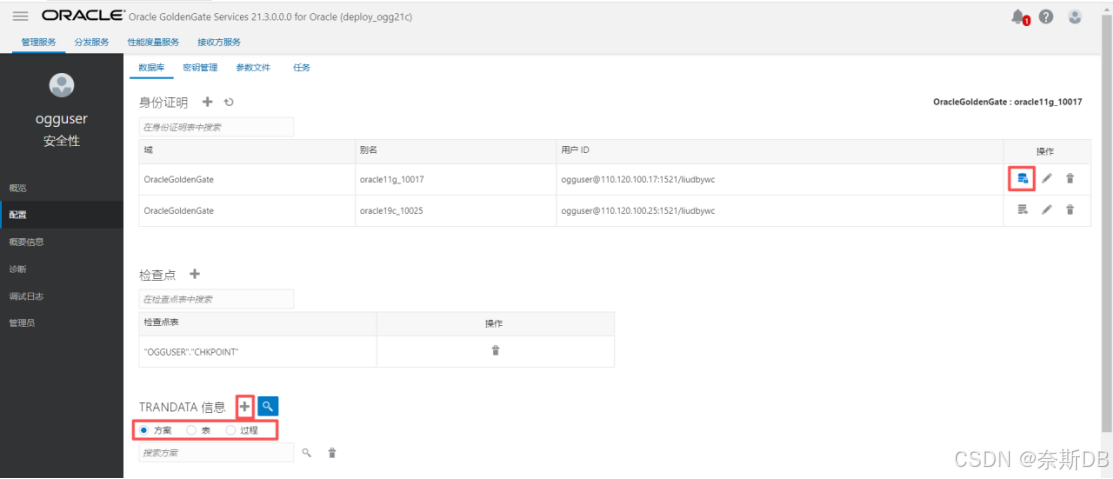Click the blue TRANDATA search button
Screen dimensions: 1113x479
click(268, 406)
